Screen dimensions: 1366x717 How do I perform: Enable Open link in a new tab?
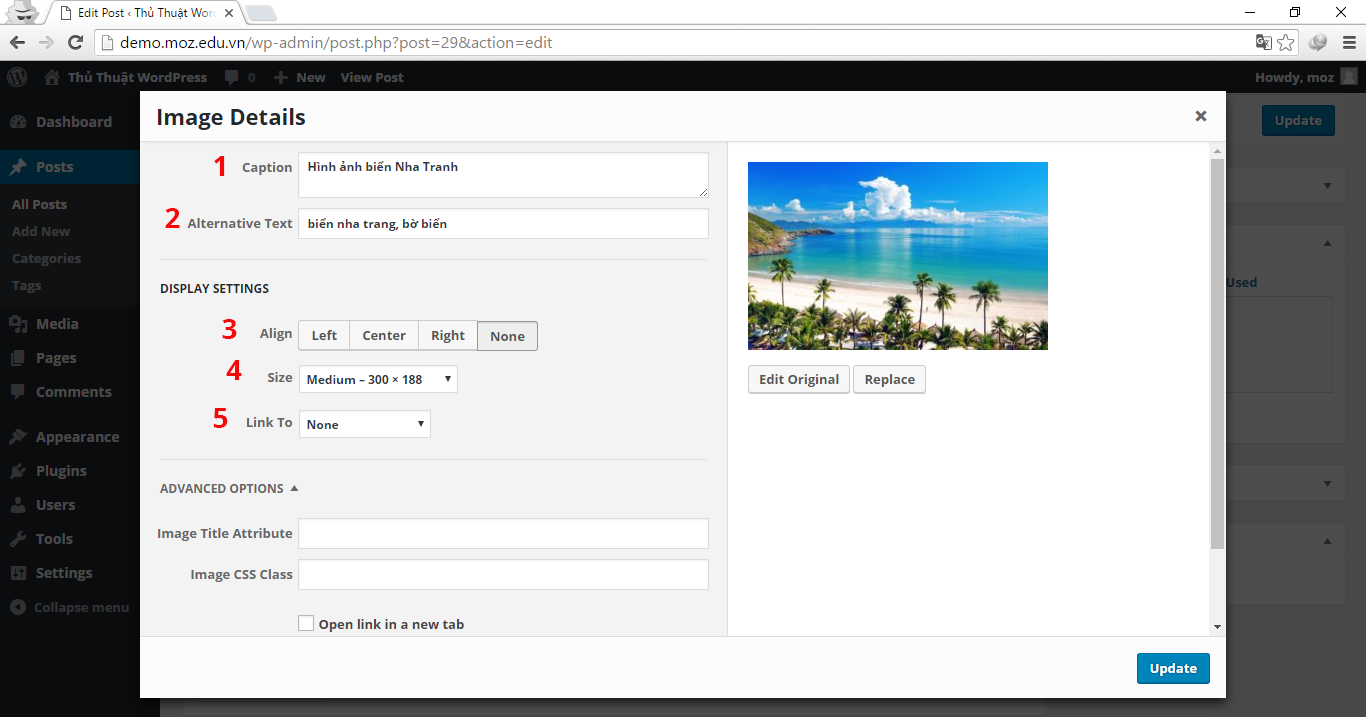pos(306,623)
